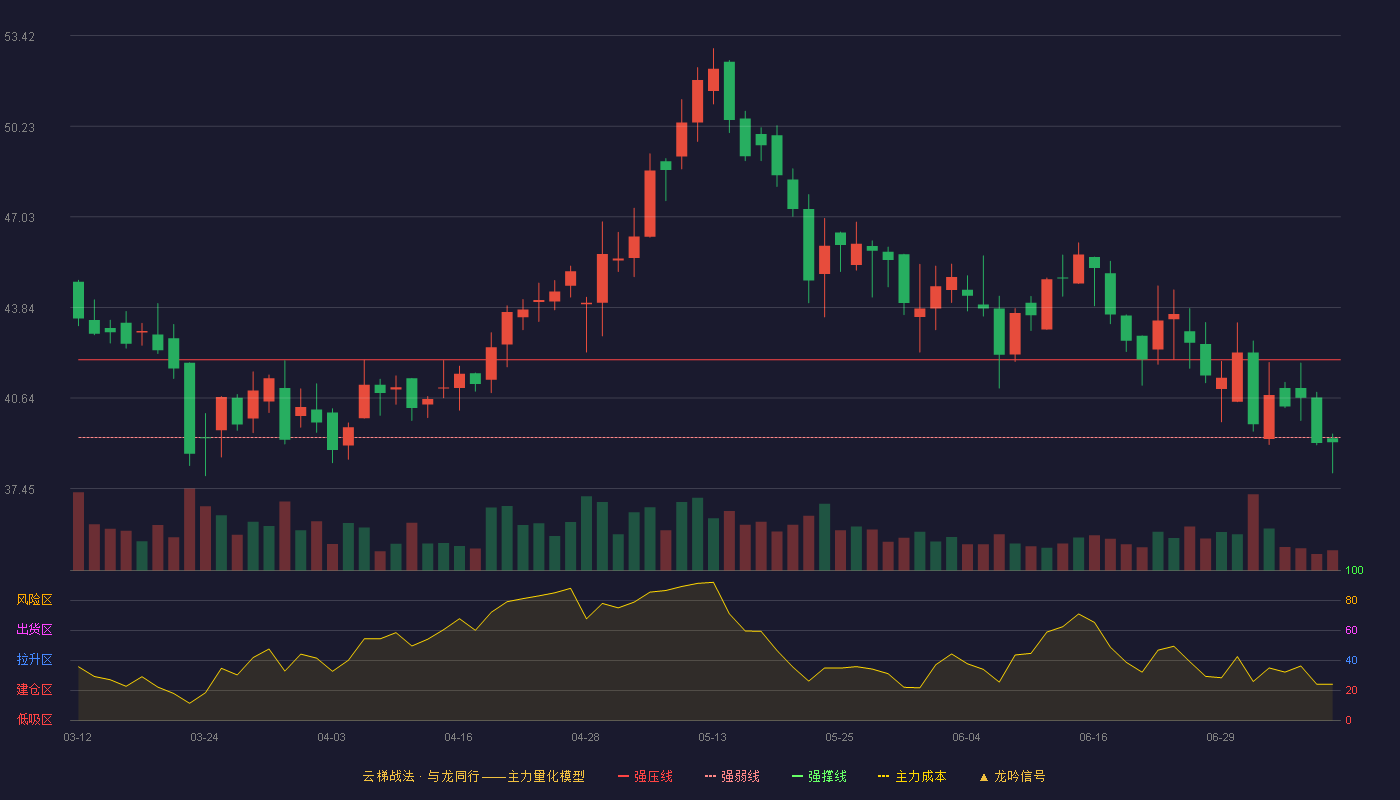This screenshot has width=1400, height=800.
Task: Click the 43.84 price axis label
Action: tap(20, 308)
